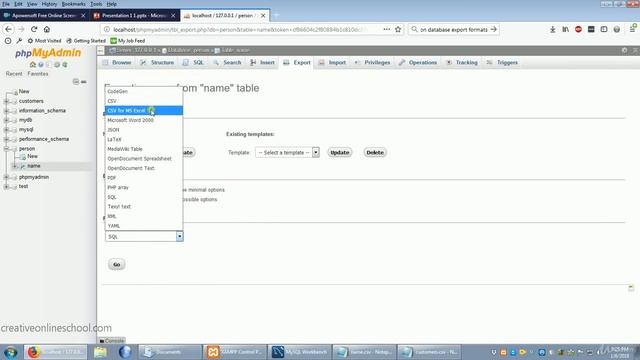Click the red adblock extension icon

[578, 29]
